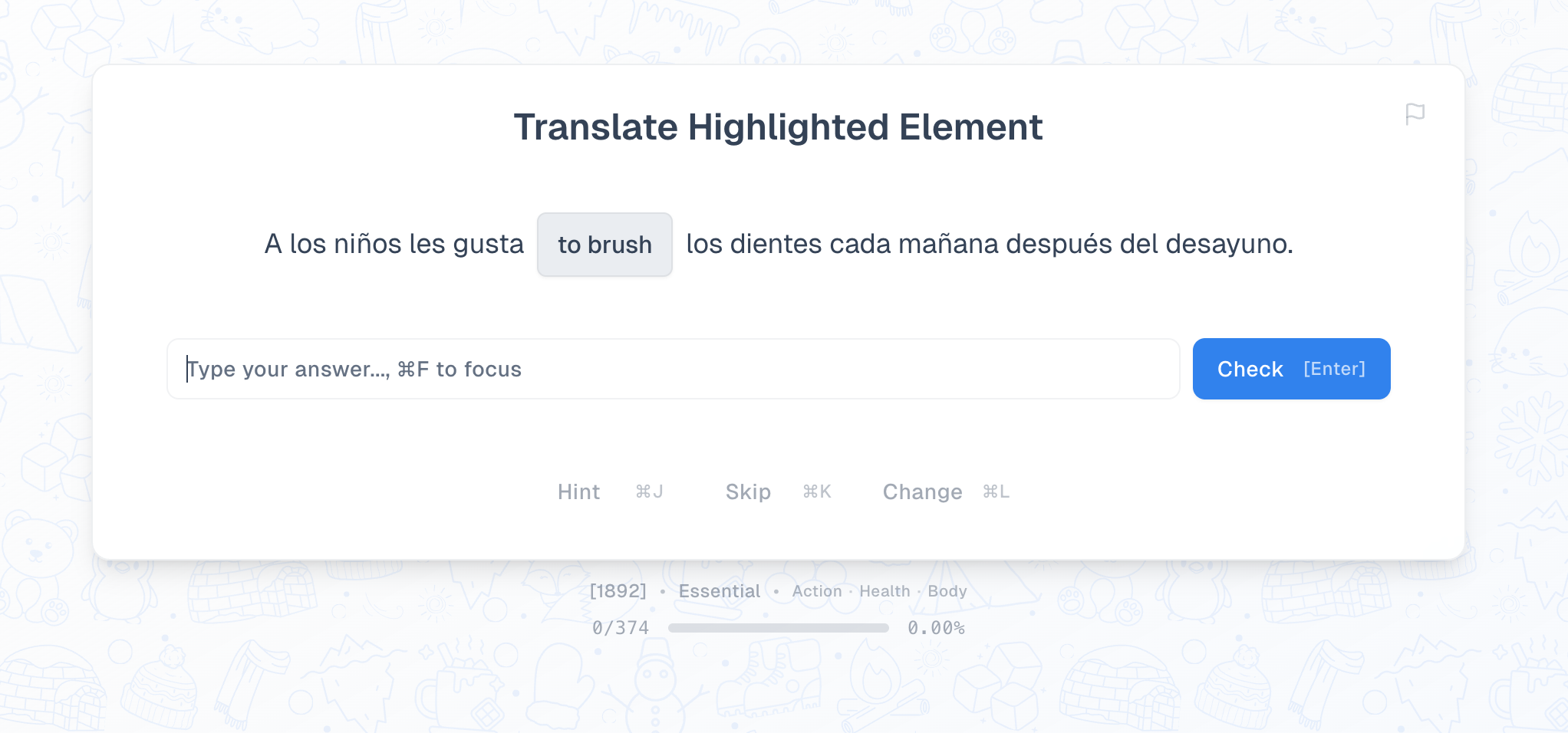Click the Health category tag
This screenshot has height=733, width=1568.
tap(884, 590)
